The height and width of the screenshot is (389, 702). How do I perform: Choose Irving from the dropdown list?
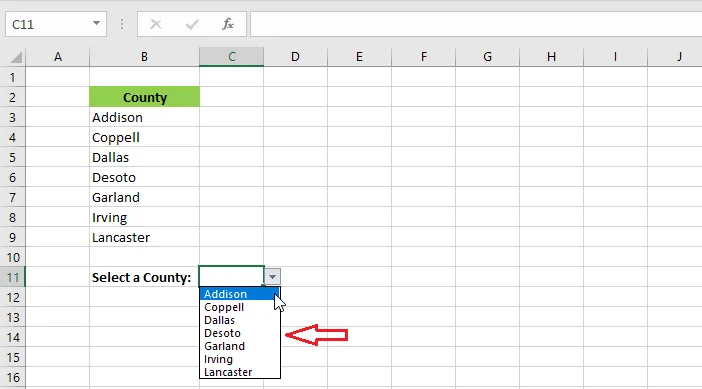pyautogui.click(x=240, y=359)
